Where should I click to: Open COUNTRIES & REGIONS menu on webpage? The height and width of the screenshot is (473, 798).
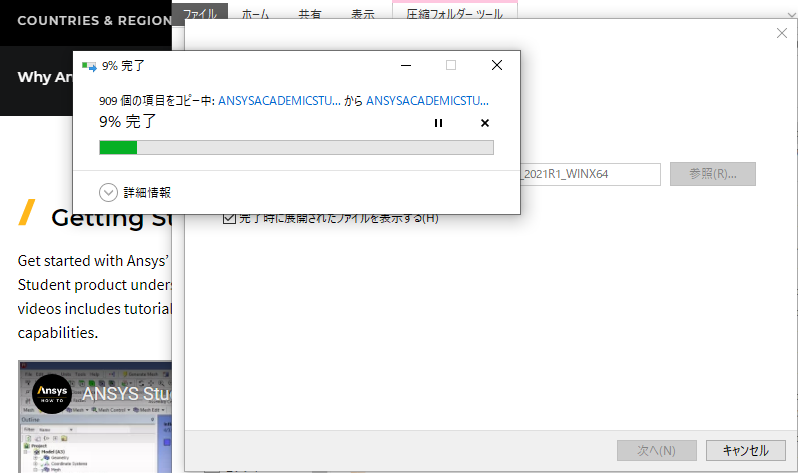tap(94, 21)
